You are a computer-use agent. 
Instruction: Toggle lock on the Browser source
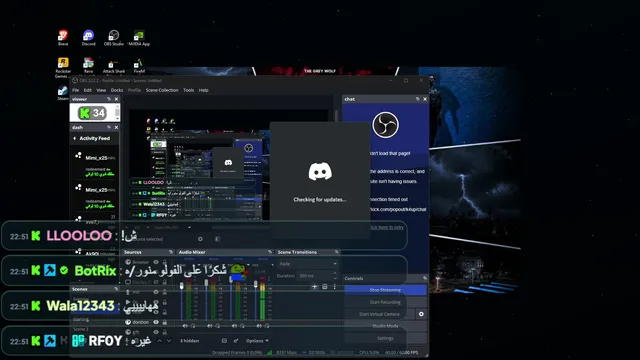[164, 262]
